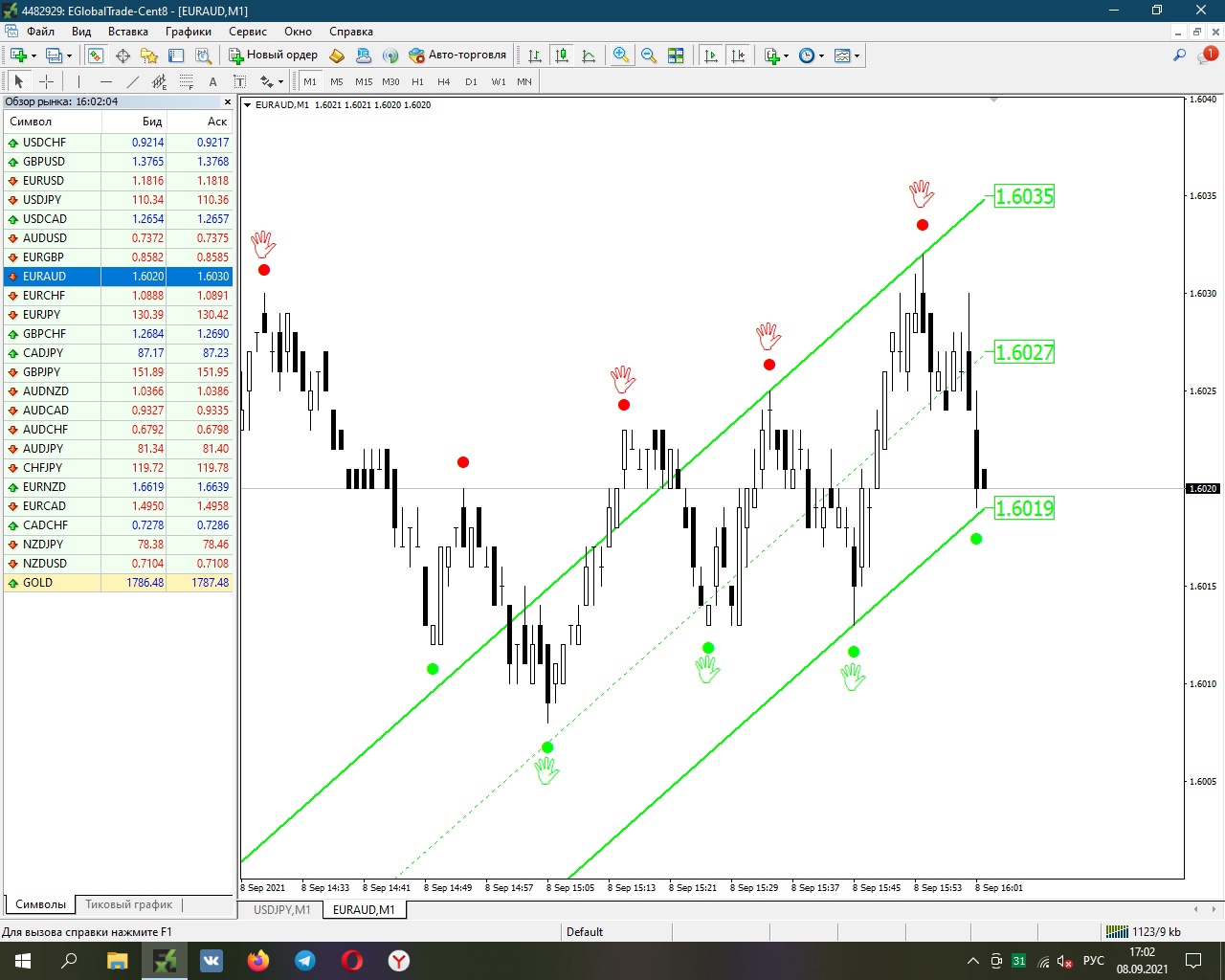Viewport: 1225px width, 980px height.
Task: Zoom in on the chart
Action: (621, 56)
